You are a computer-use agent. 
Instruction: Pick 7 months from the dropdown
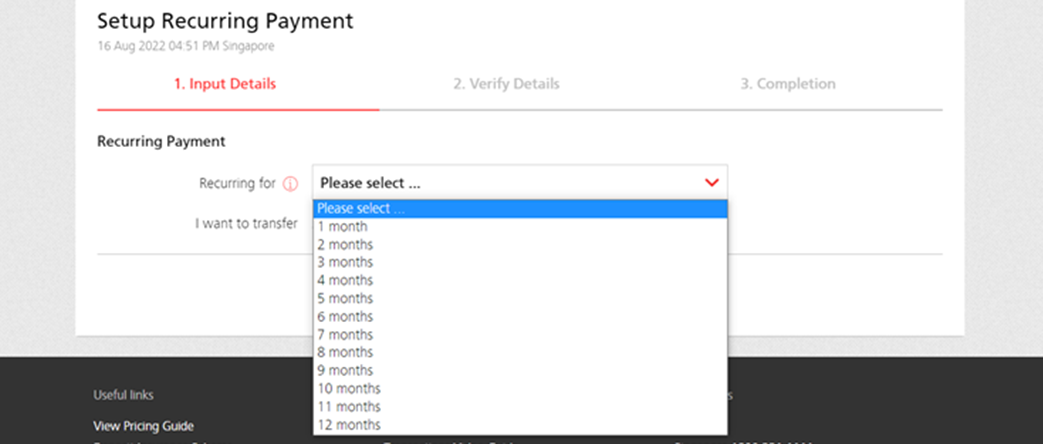coord(345,334)
